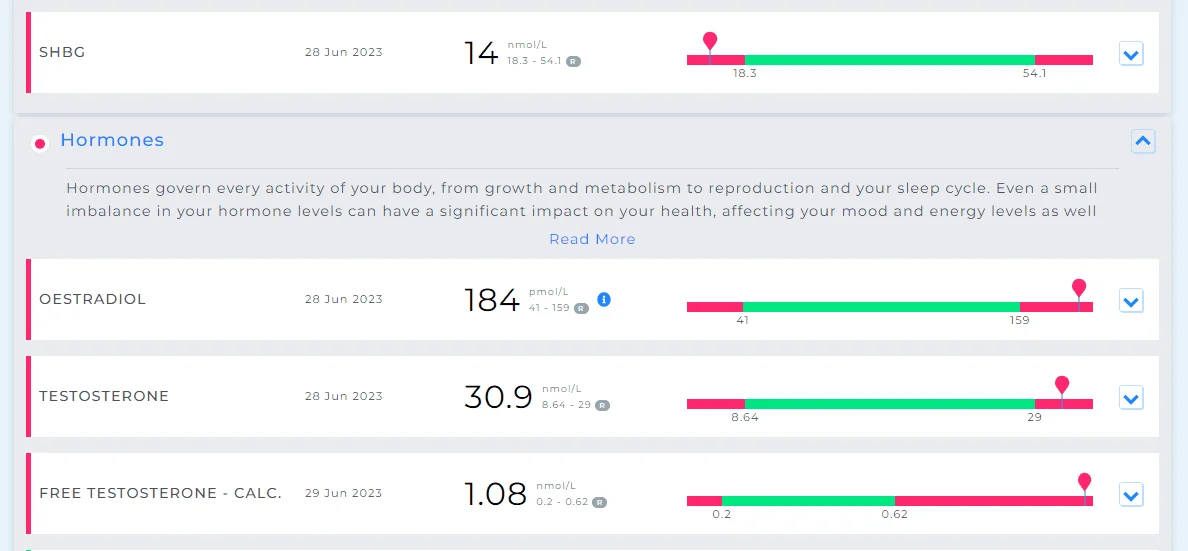This screenshot has height=551, width=1188.
Task: Collapse the Hormones section
Action: coord(1143,141)
